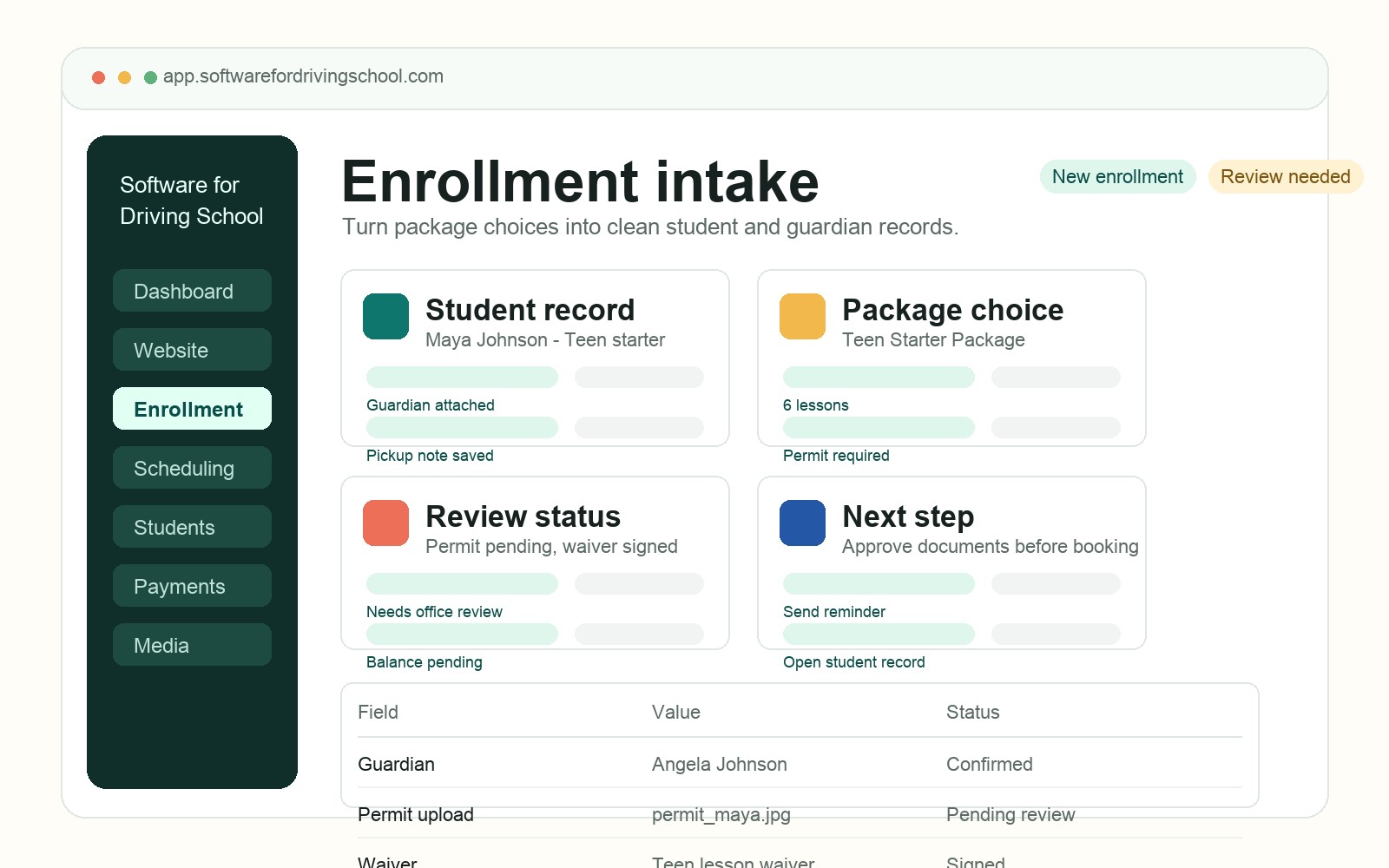Select the Enrollment sidebar item

pyautogui.click(x=192, y=409)
